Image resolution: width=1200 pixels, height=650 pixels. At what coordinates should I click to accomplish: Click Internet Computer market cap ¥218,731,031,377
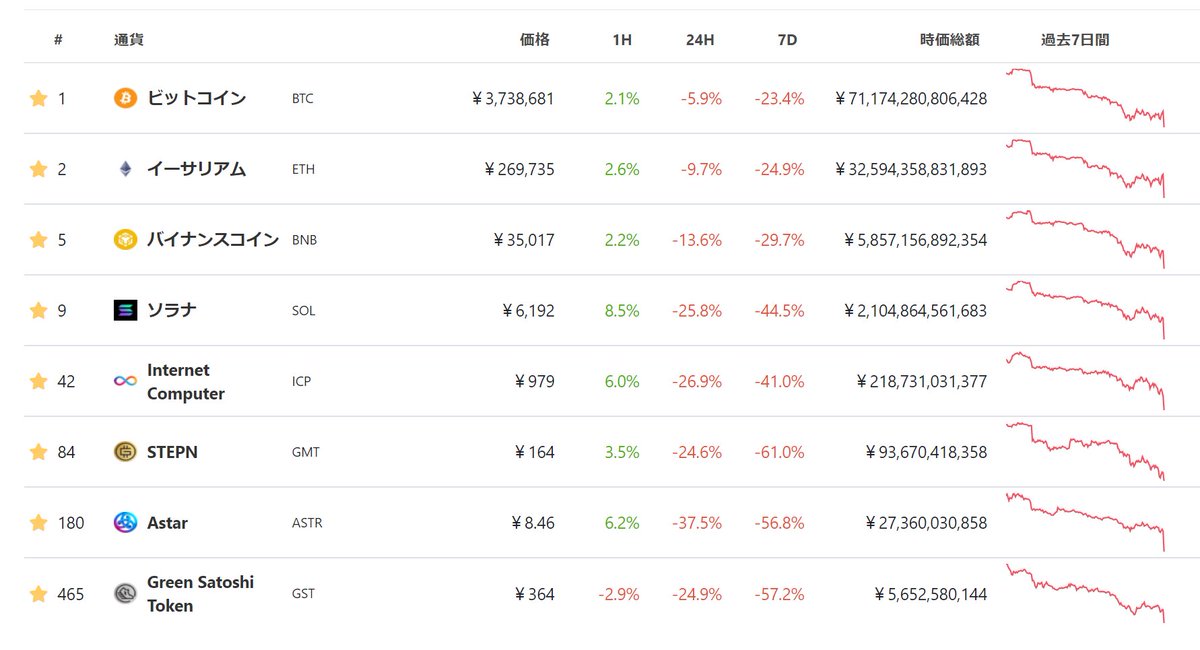(x=922, y=382)
